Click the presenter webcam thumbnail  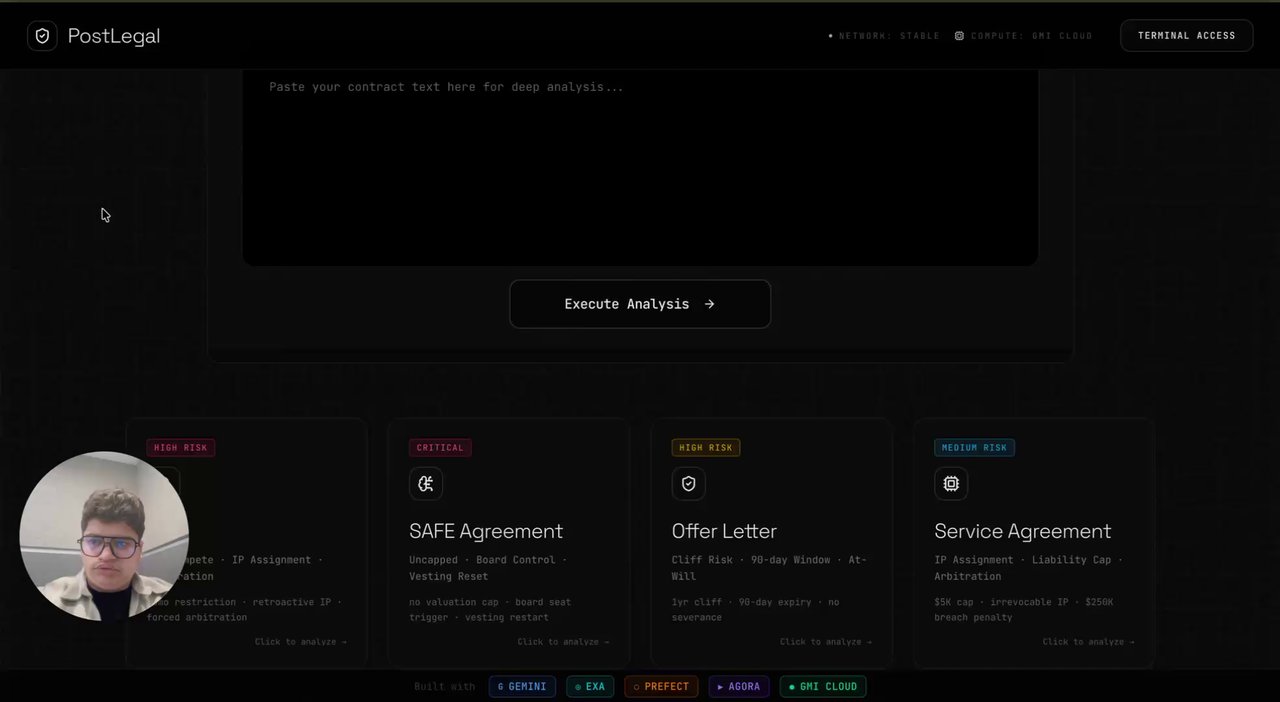point(104,536)
